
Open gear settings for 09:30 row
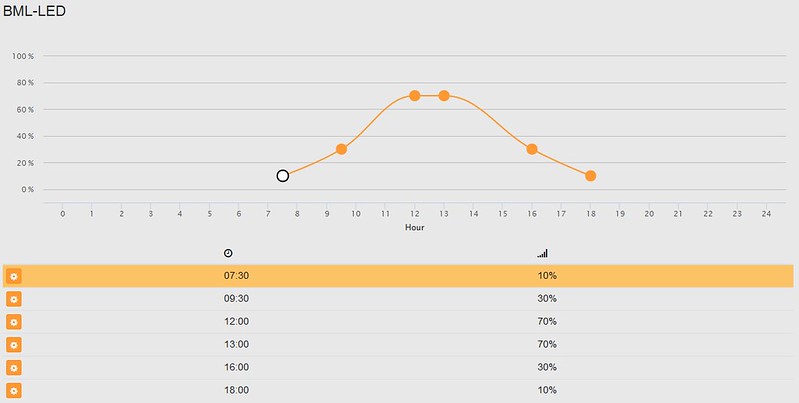(14, 299)
